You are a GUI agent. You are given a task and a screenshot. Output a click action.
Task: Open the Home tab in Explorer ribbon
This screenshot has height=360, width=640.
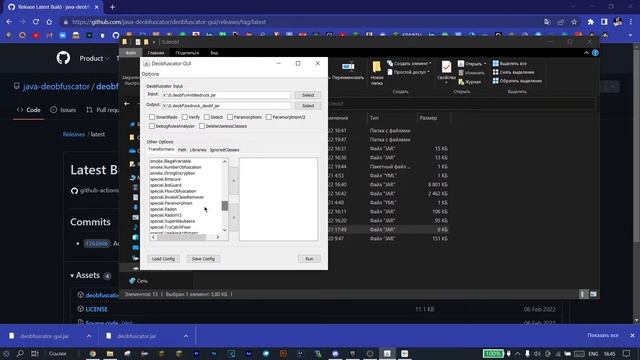click(156, 53)
